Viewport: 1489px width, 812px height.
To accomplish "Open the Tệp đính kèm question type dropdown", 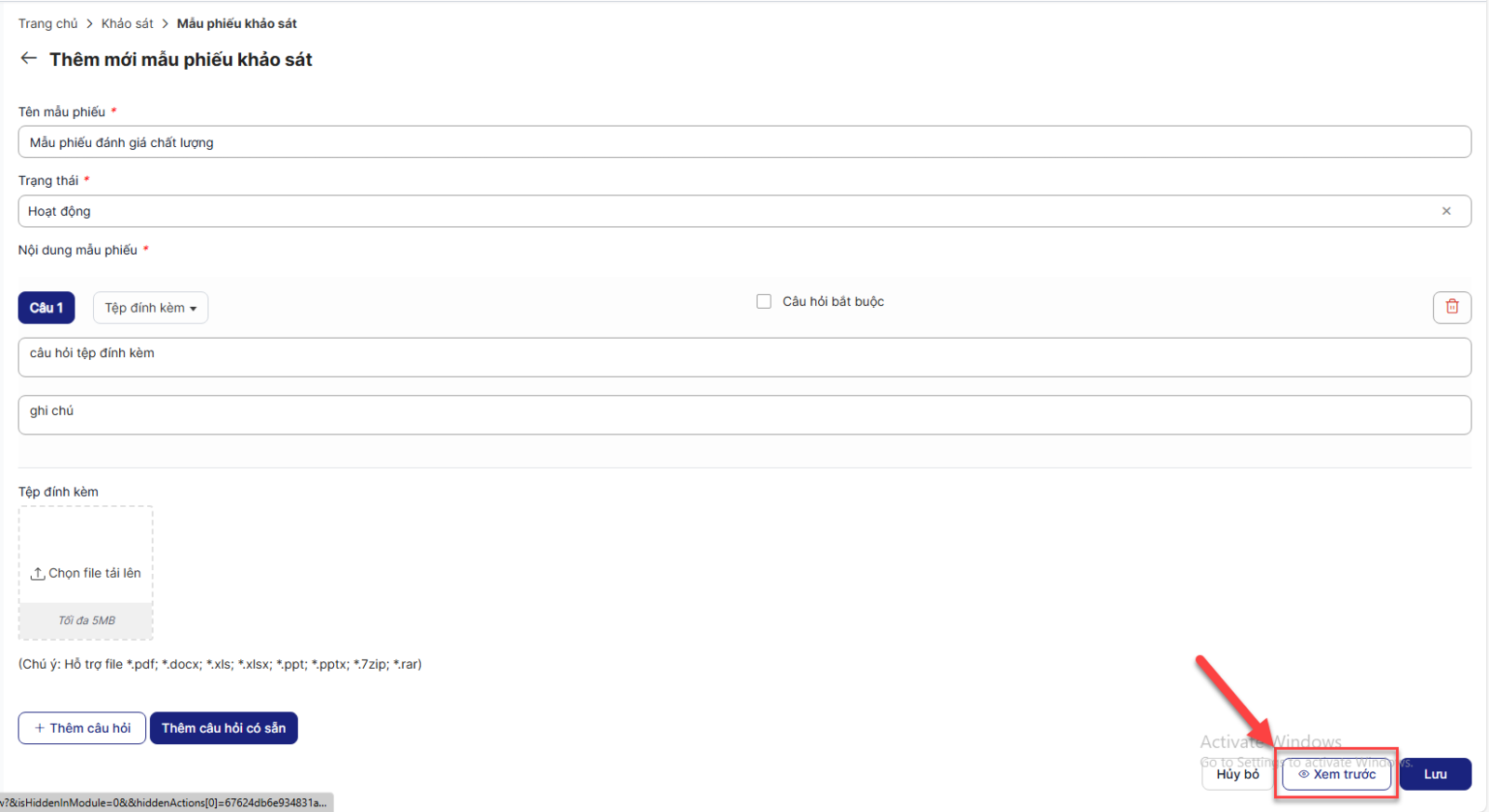I will point(150,308).
